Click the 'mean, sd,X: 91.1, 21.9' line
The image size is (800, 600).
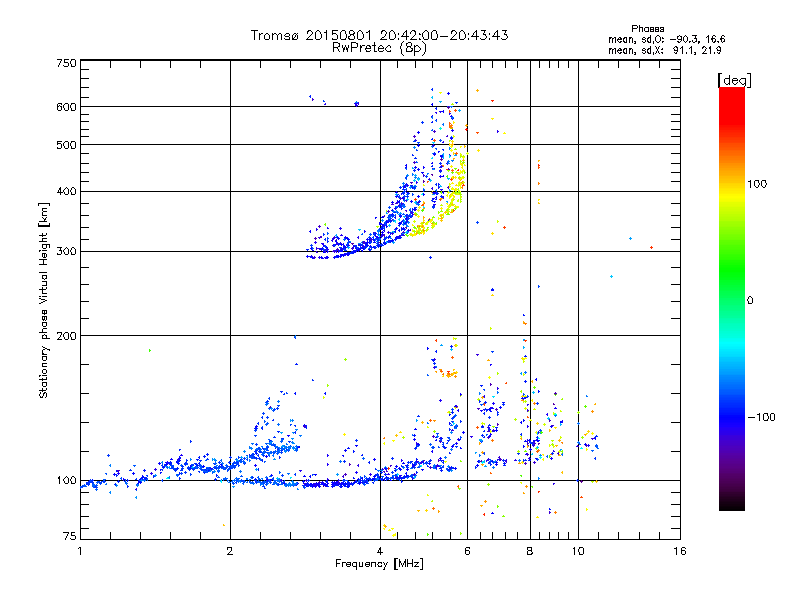(664, 51)
